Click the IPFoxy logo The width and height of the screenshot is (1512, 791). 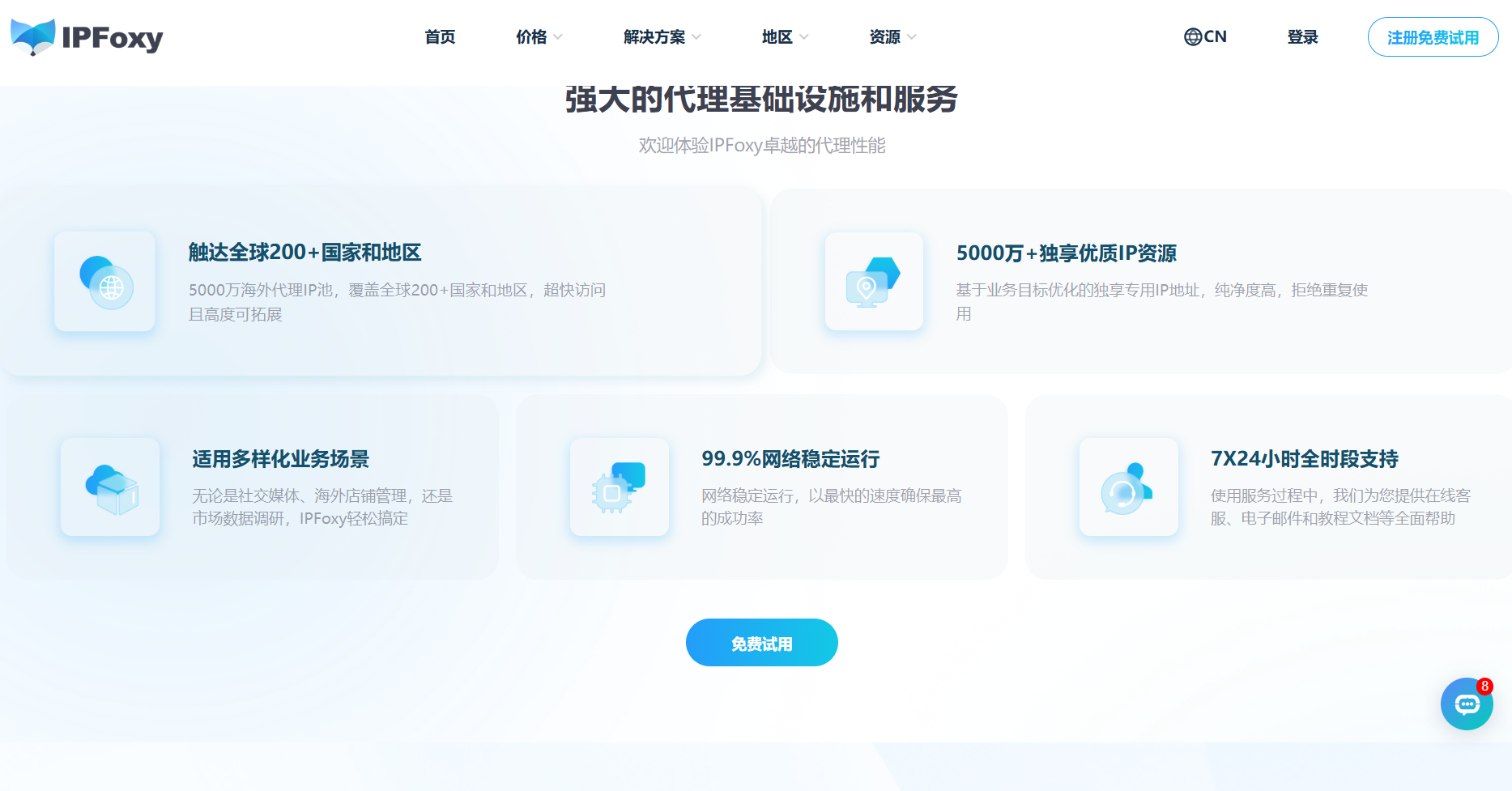(87, 36)
